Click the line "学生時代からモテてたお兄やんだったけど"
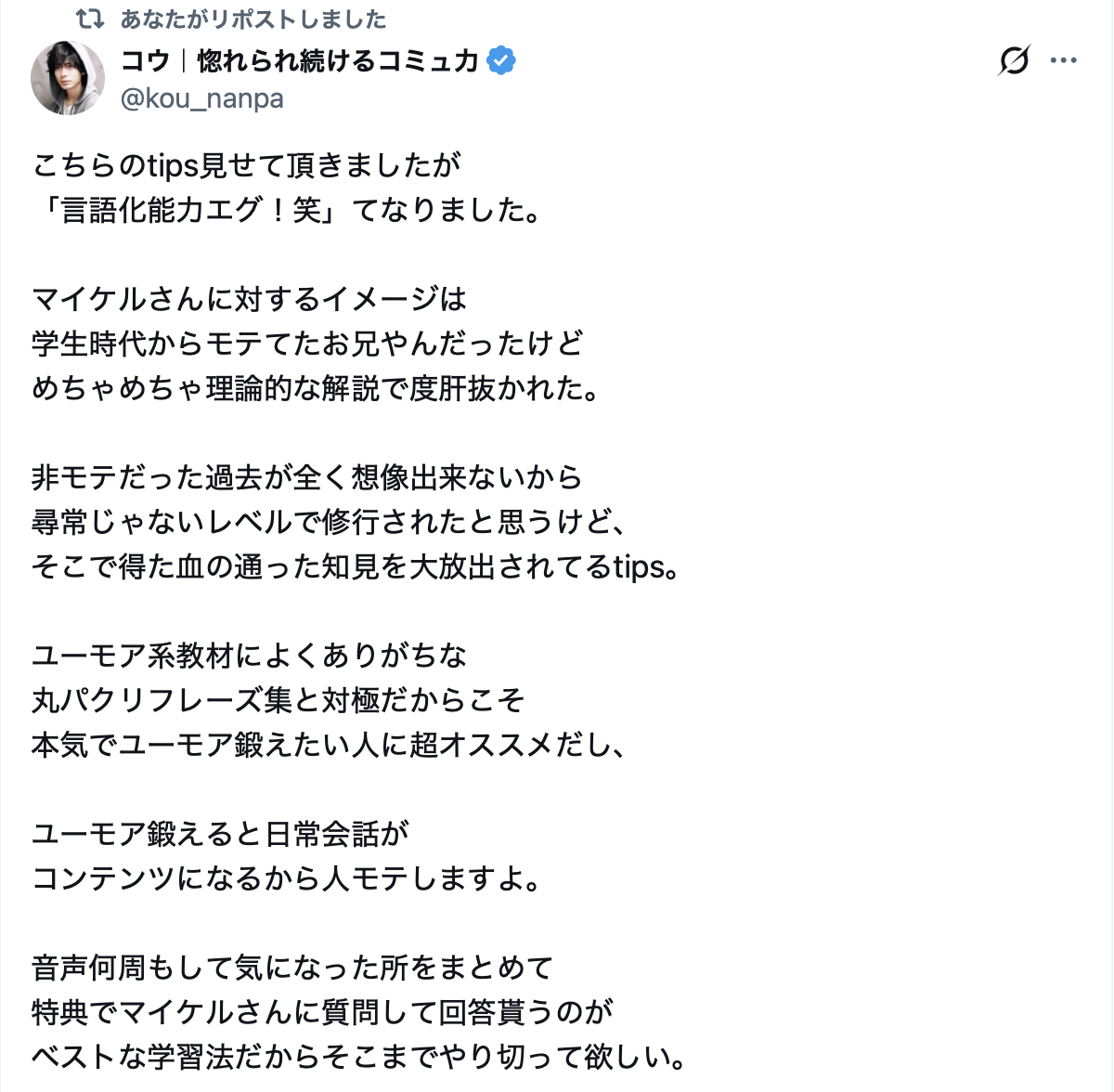The image size is (1114, 1092). 307,344
